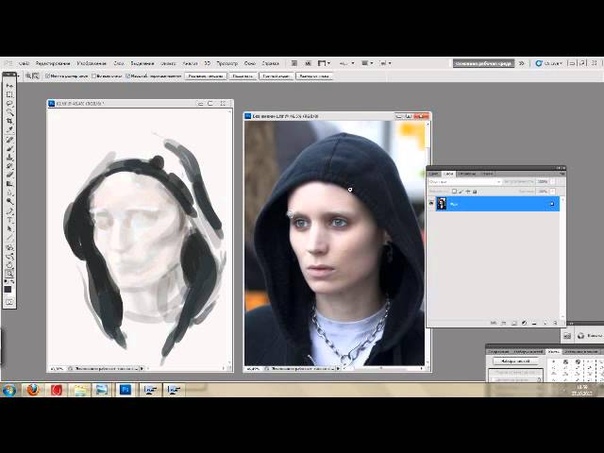This screenshot has width=604, height=453.
Task: Open the Select (Выделение) menu
Action: (x=142, y=63)
